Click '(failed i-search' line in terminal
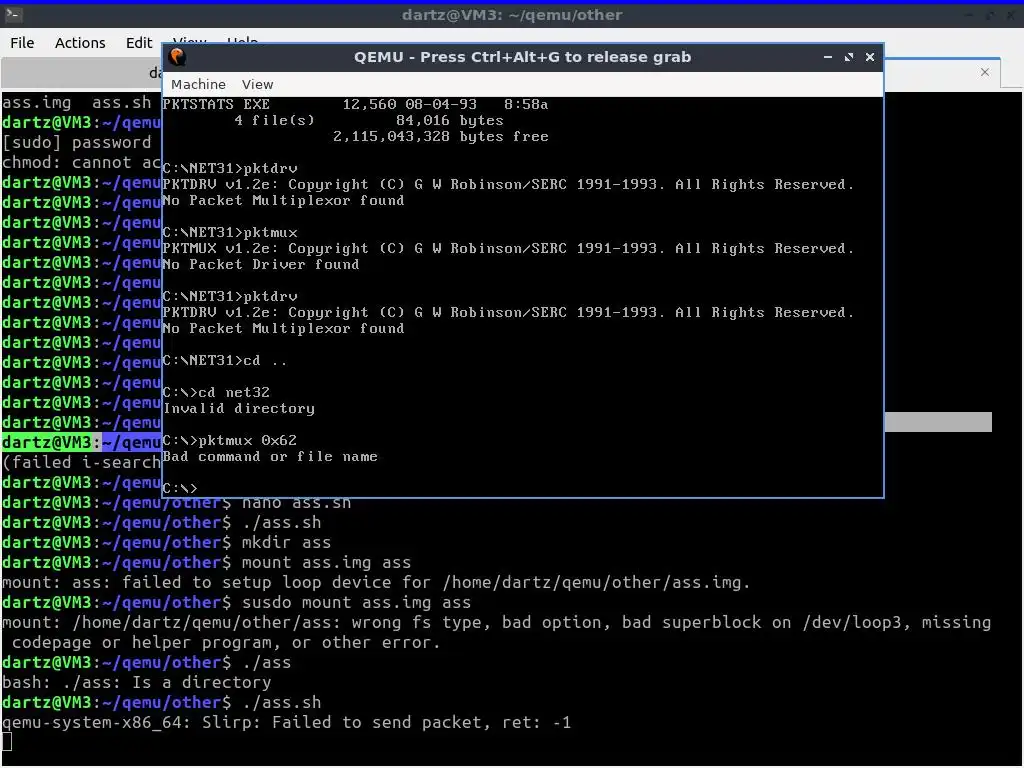1024x768 pixels. [82, 462]
